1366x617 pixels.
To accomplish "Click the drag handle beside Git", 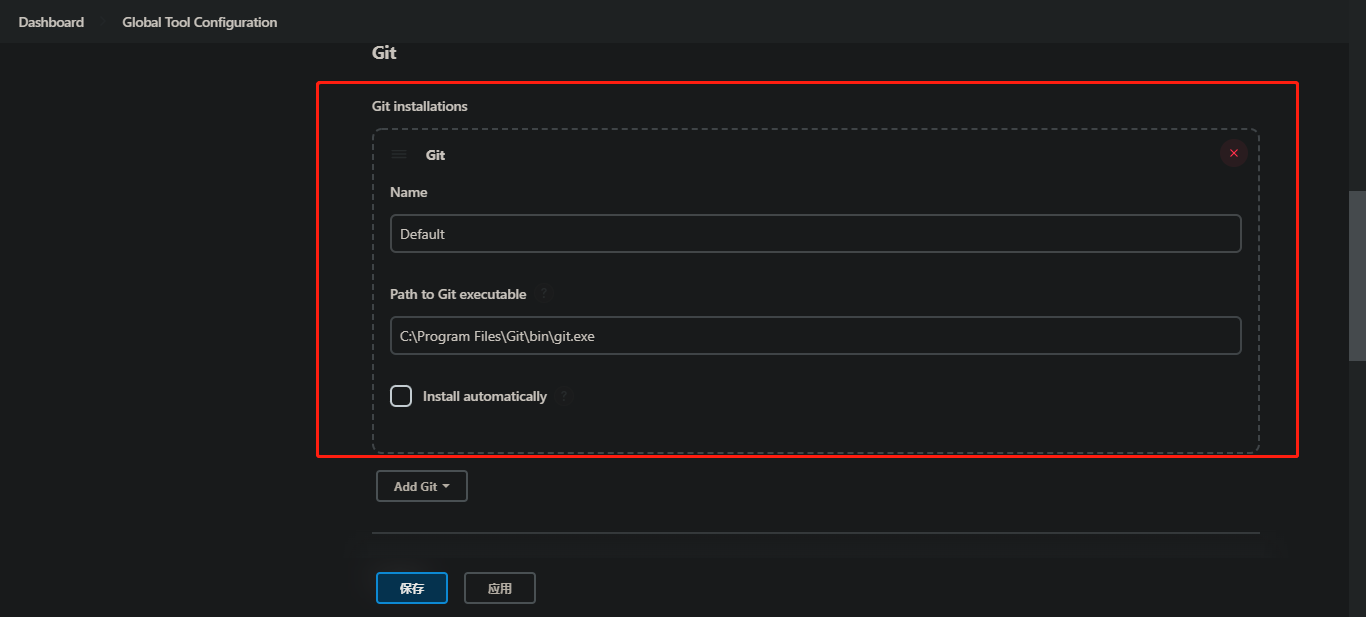I will pos(400,155).
